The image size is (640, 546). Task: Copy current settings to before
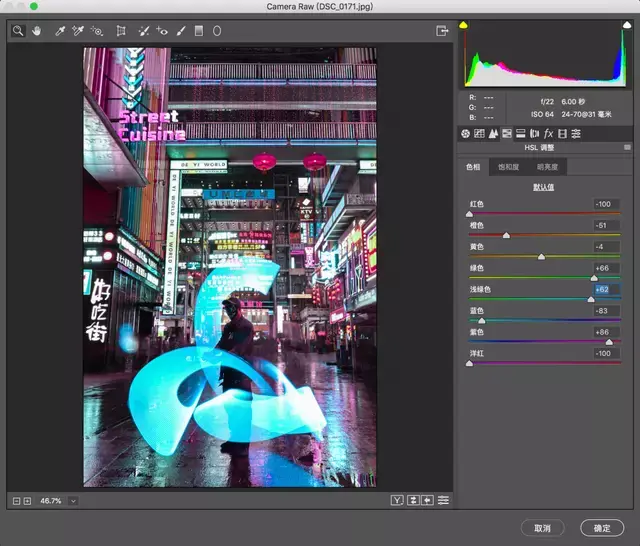pyautogui.click(x=427, y=500)
